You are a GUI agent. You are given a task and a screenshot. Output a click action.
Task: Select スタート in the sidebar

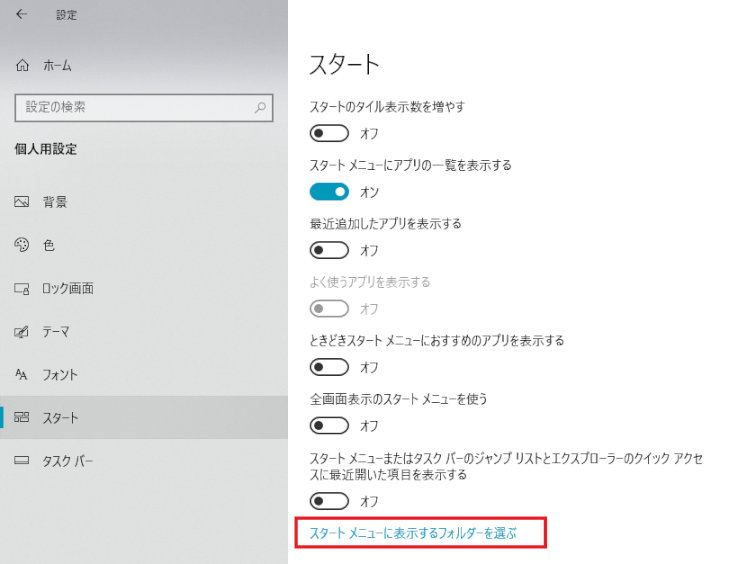pos(144,418)
